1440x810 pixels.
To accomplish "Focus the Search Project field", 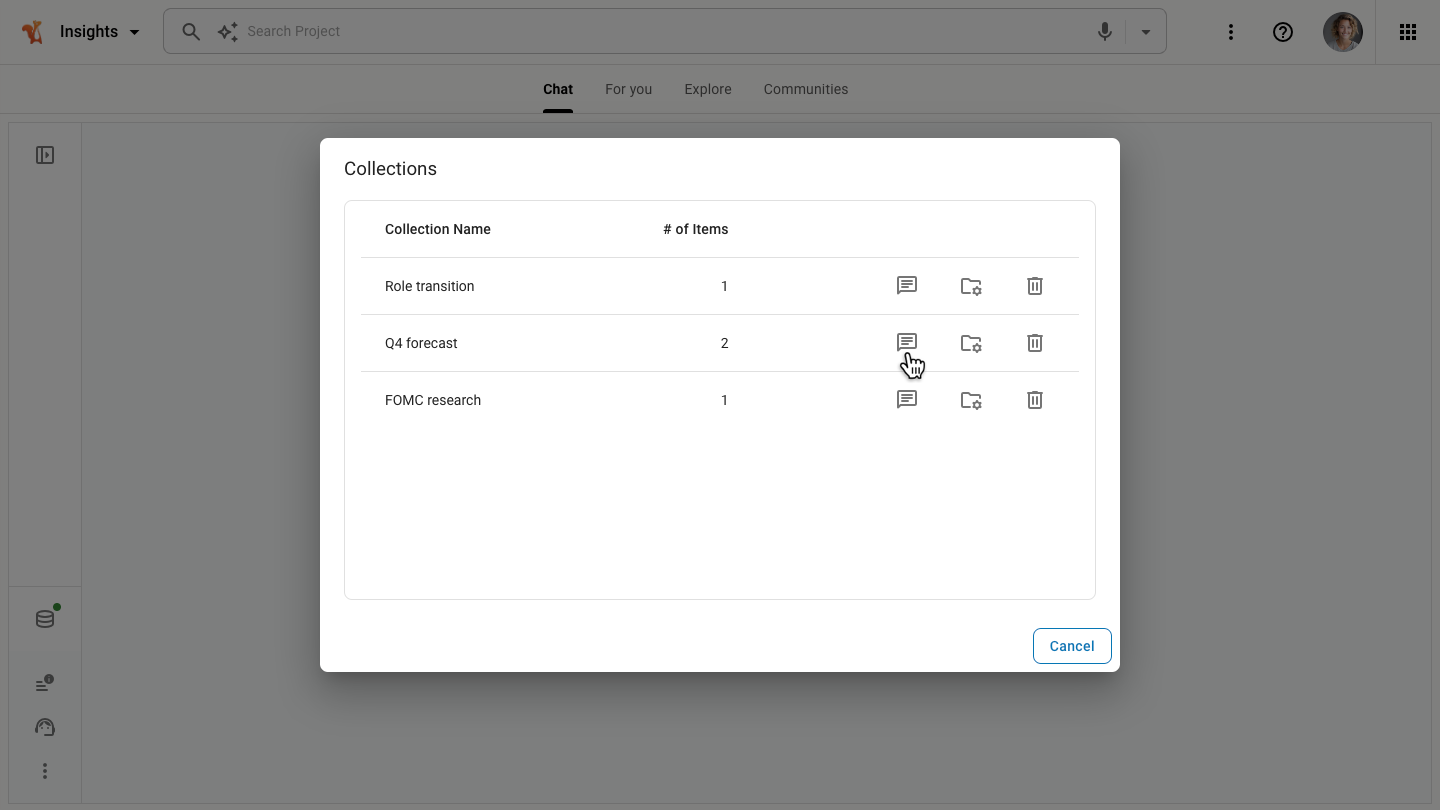I will click(665, 32).
